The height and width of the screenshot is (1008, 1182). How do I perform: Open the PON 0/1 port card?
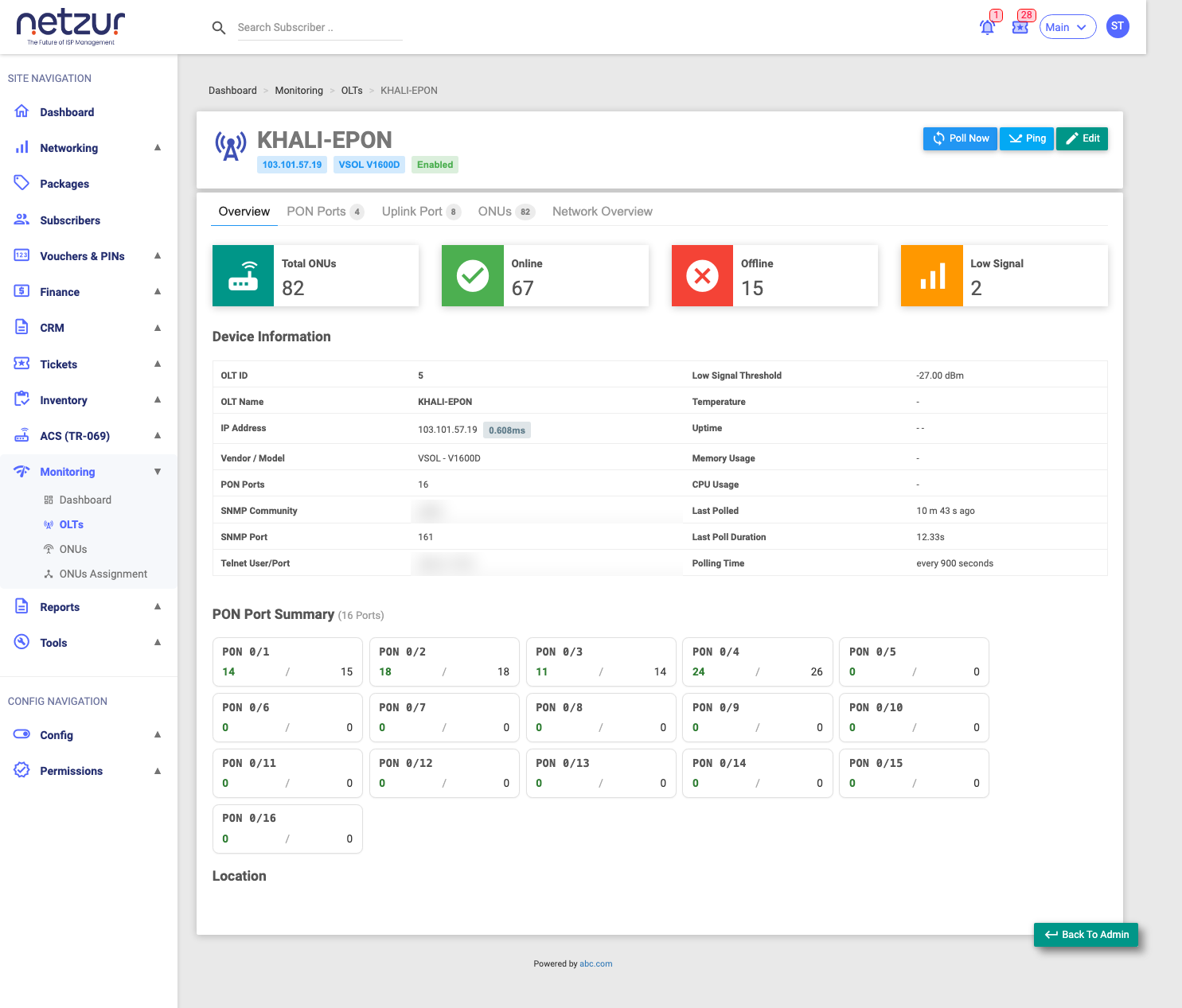(287, 662)
